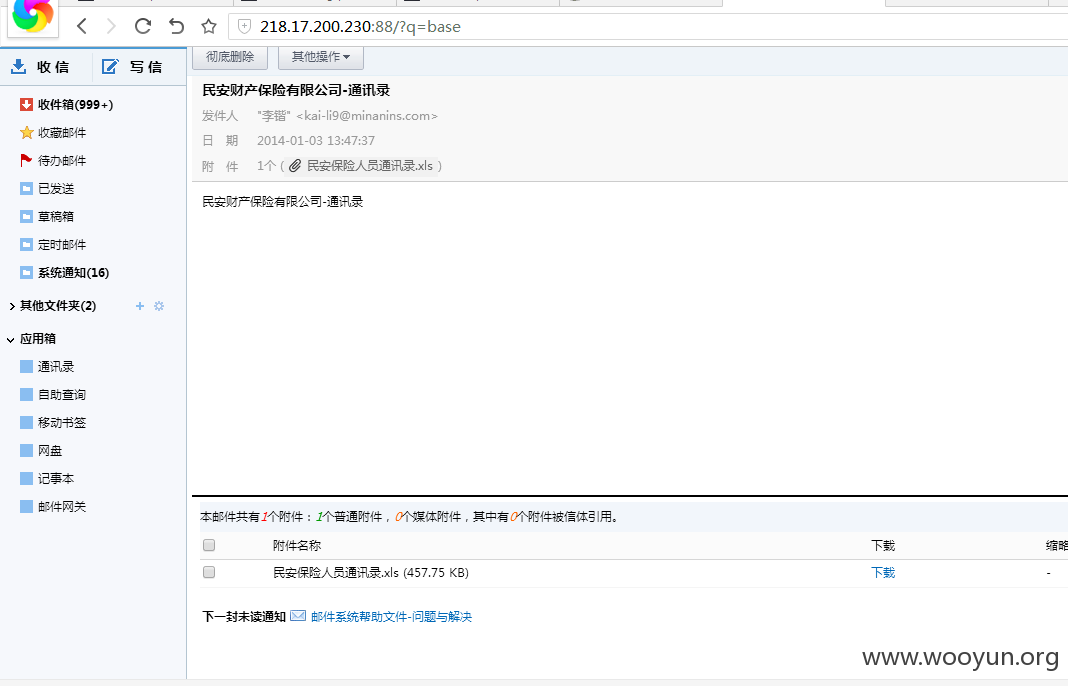Viewport: 1068px width, 686px height.
Task: Click the blue square icon beside 记事本
Action: 27,478
